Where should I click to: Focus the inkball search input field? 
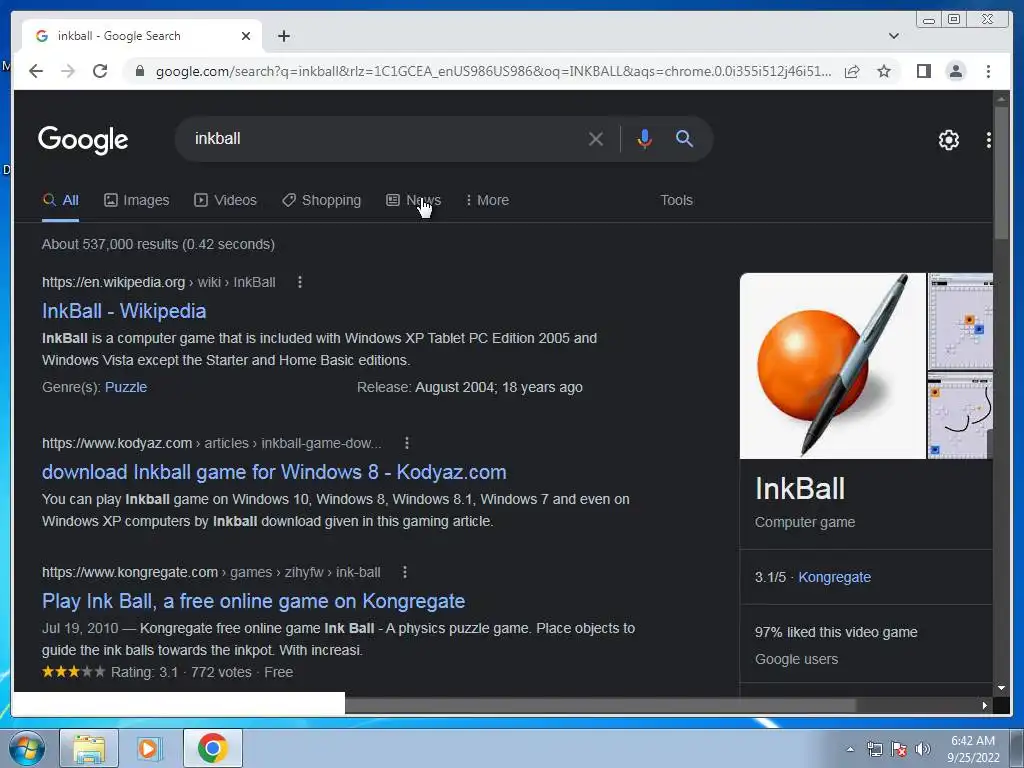pos(385,138)
